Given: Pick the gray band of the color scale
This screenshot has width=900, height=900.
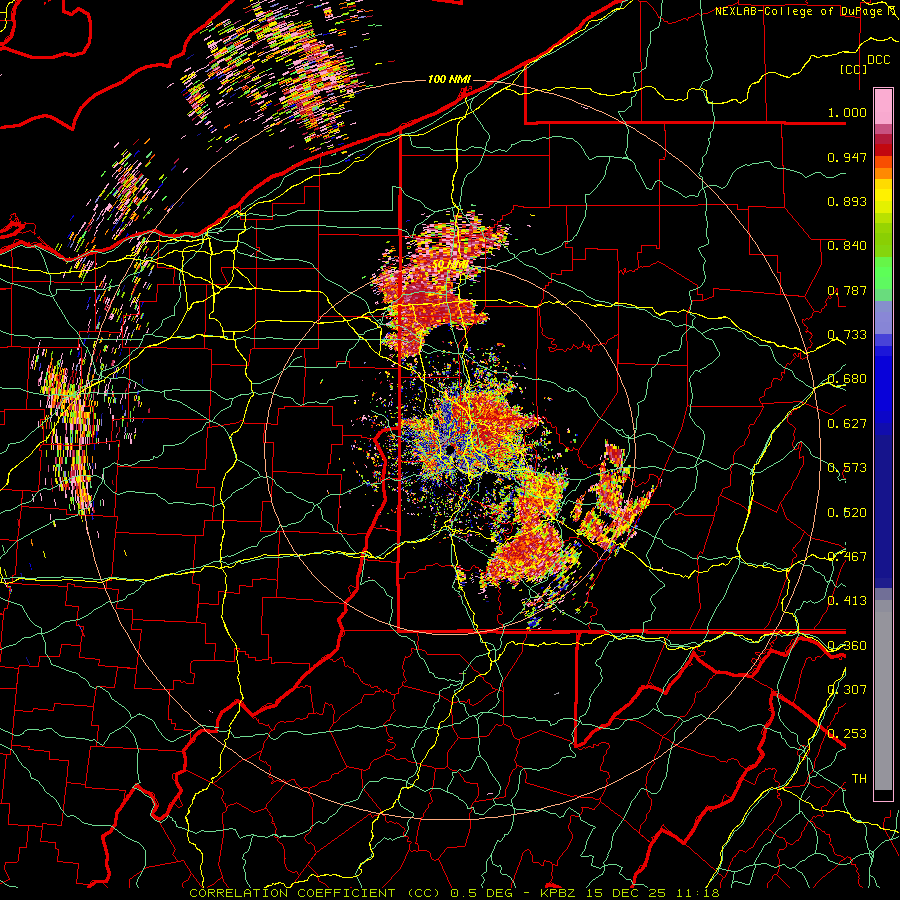Looking at the screenshot, I should (x=883, y=695).
